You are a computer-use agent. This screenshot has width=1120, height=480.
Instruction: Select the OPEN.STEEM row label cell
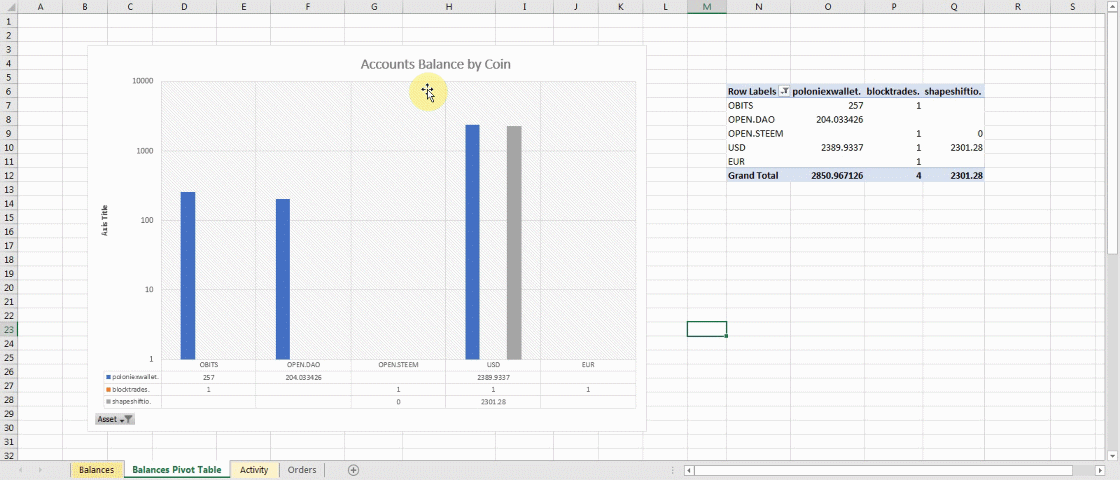click(759, 134)
